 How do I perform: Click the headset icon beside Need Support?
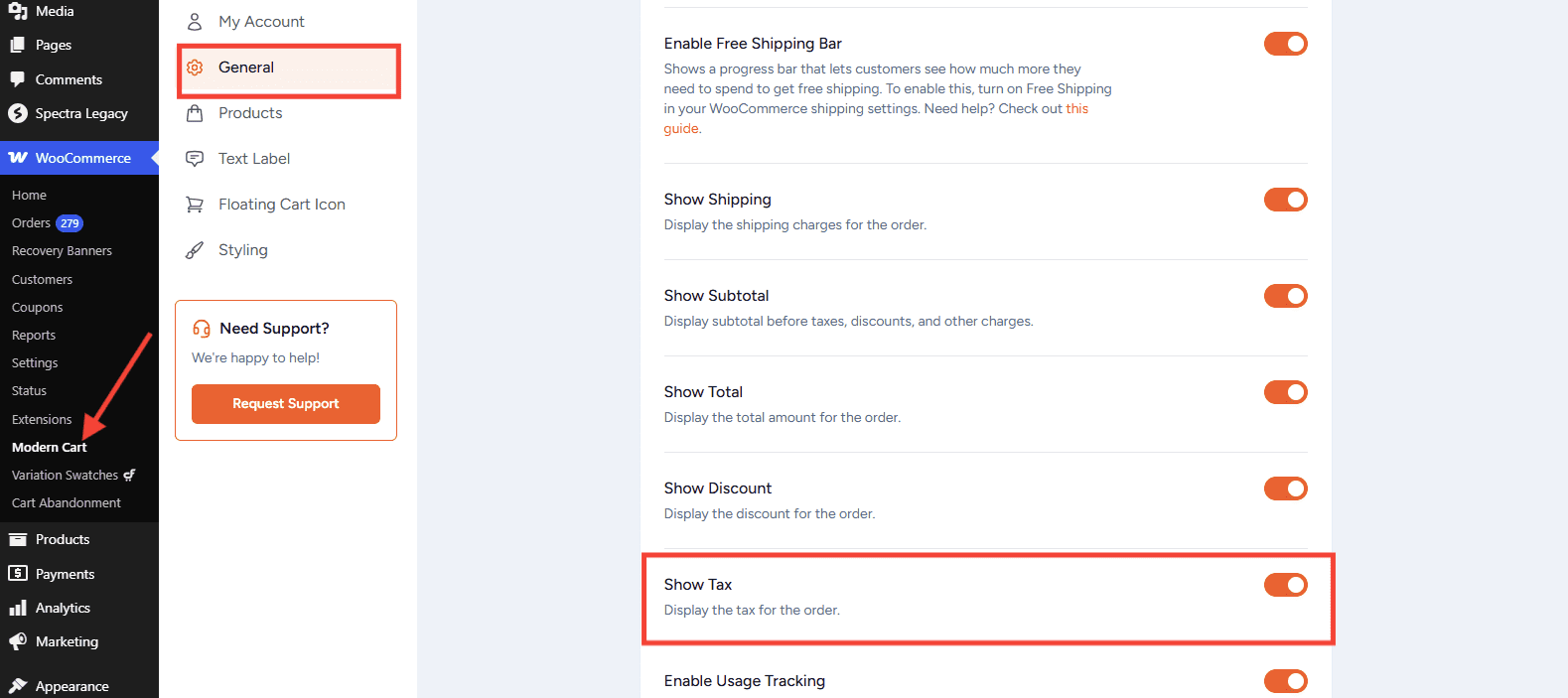pos(202,329)
